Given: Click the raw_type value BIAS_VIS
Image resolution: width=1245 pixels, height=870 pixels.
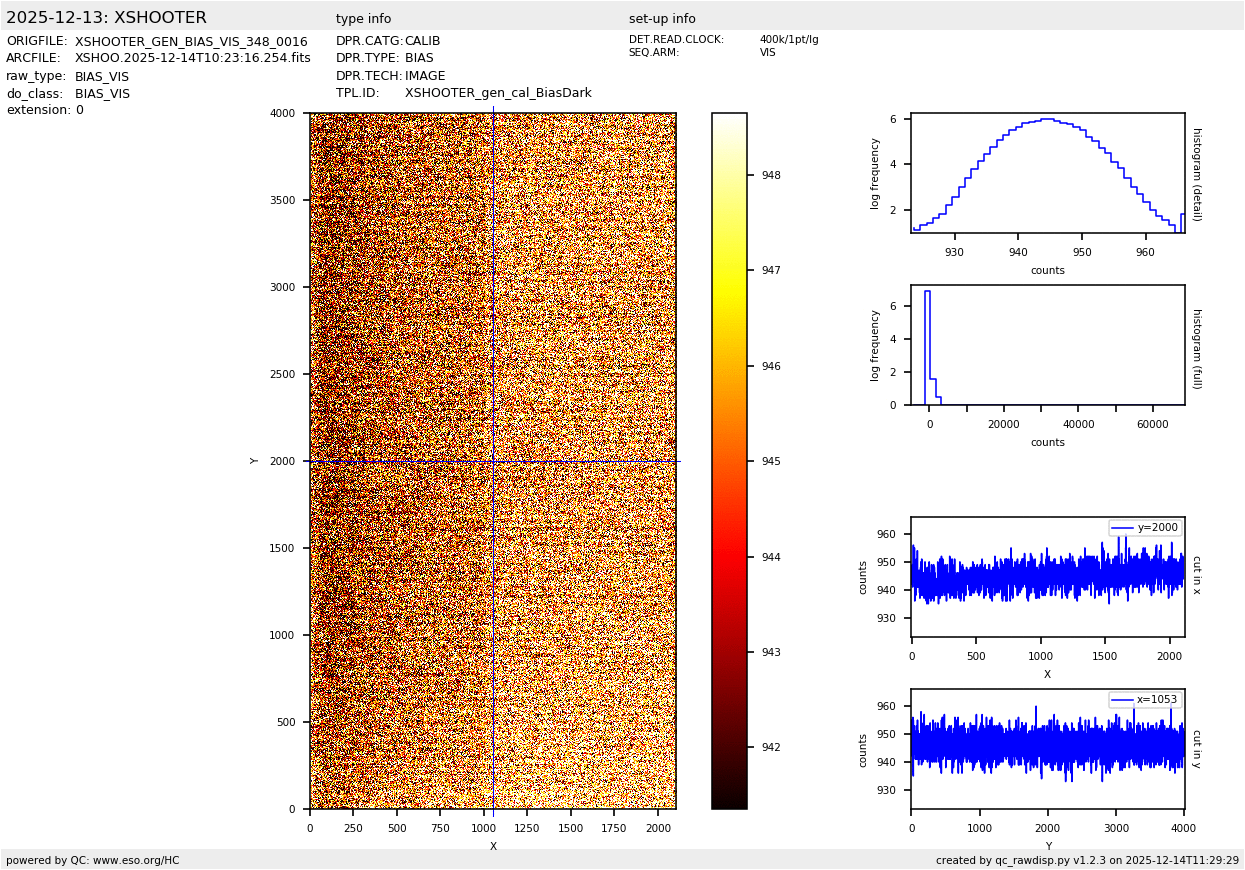Looking at the screenshot, I should point(102,77).
